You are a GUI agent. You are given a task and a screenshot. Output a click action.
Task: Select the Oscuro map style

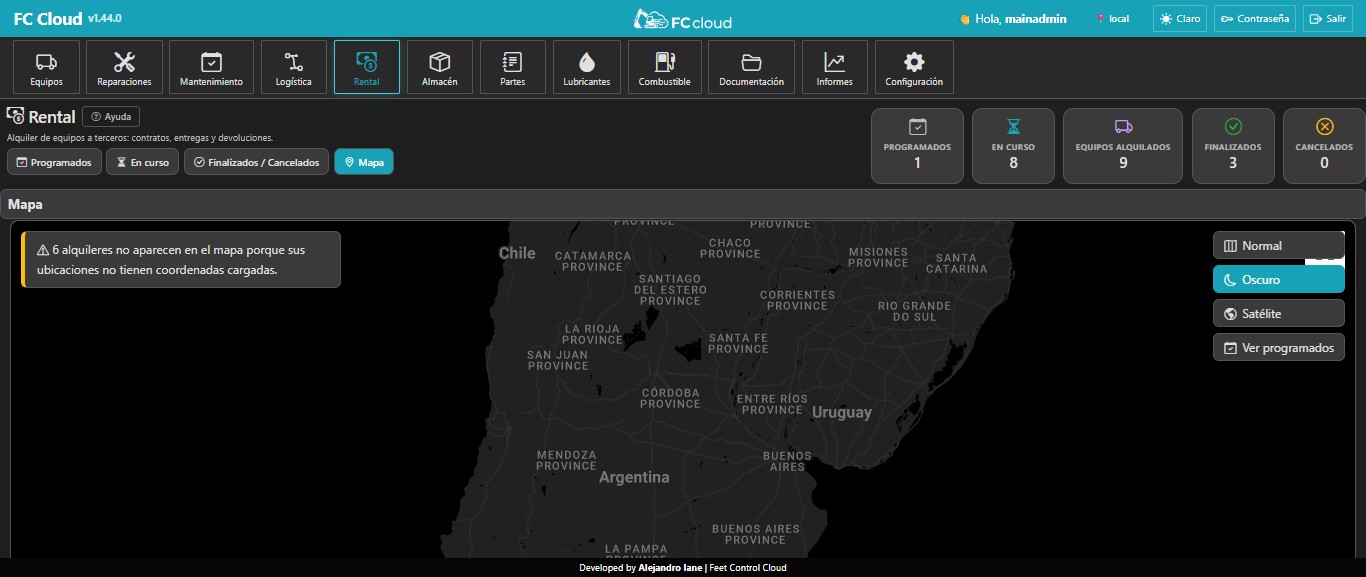click(1278, 280)
